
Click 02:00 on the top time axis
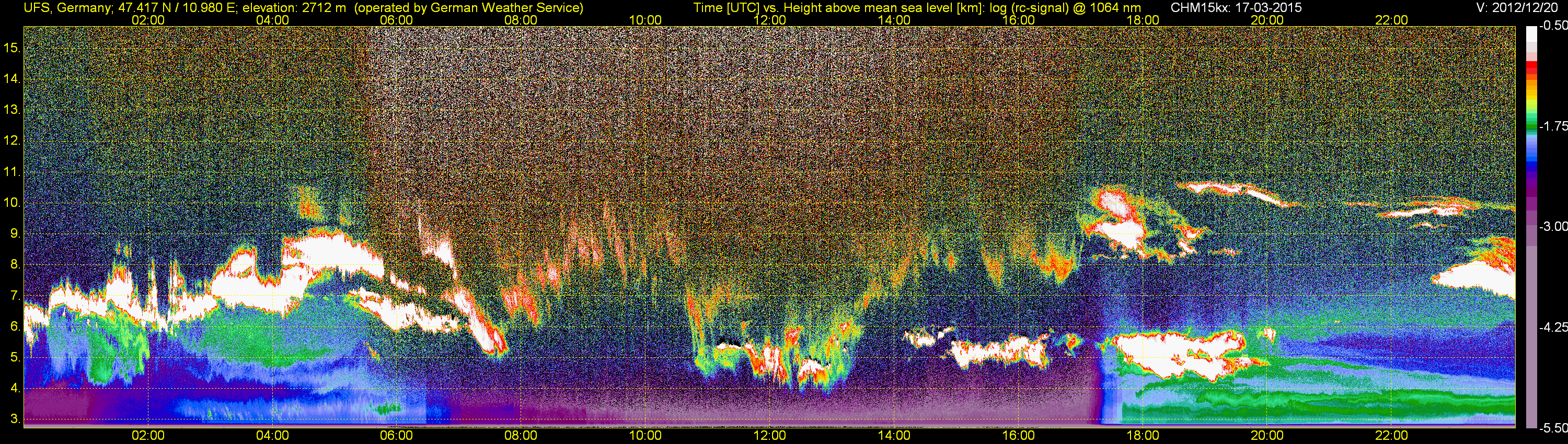(x=148, y=20)
